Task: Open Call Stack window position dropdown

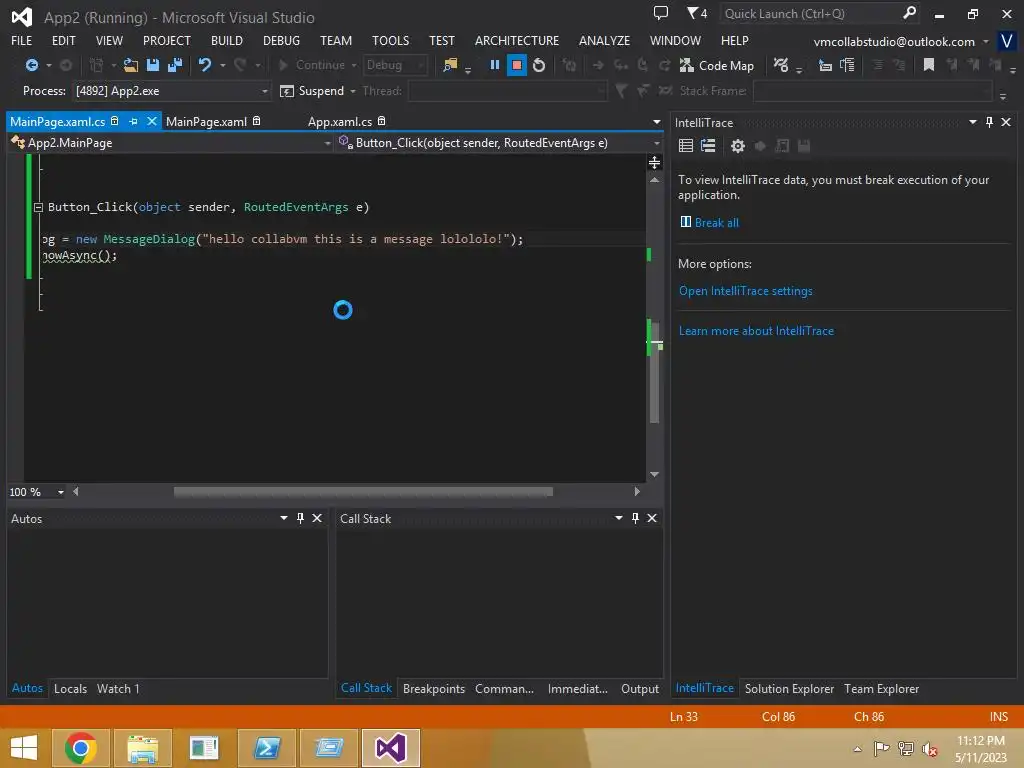Action: (x=618, y=518)
